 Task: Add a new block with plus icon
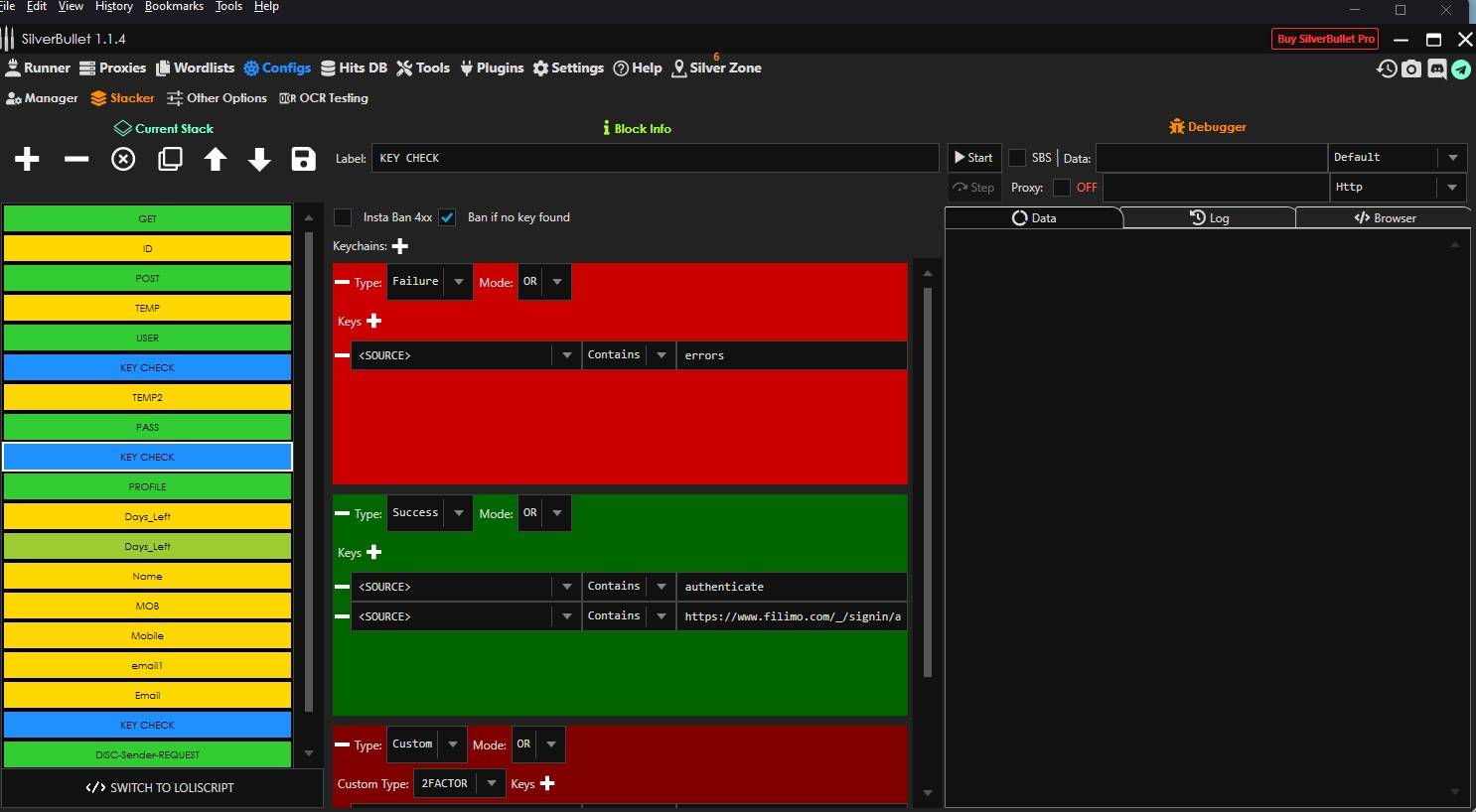point(27,159)
